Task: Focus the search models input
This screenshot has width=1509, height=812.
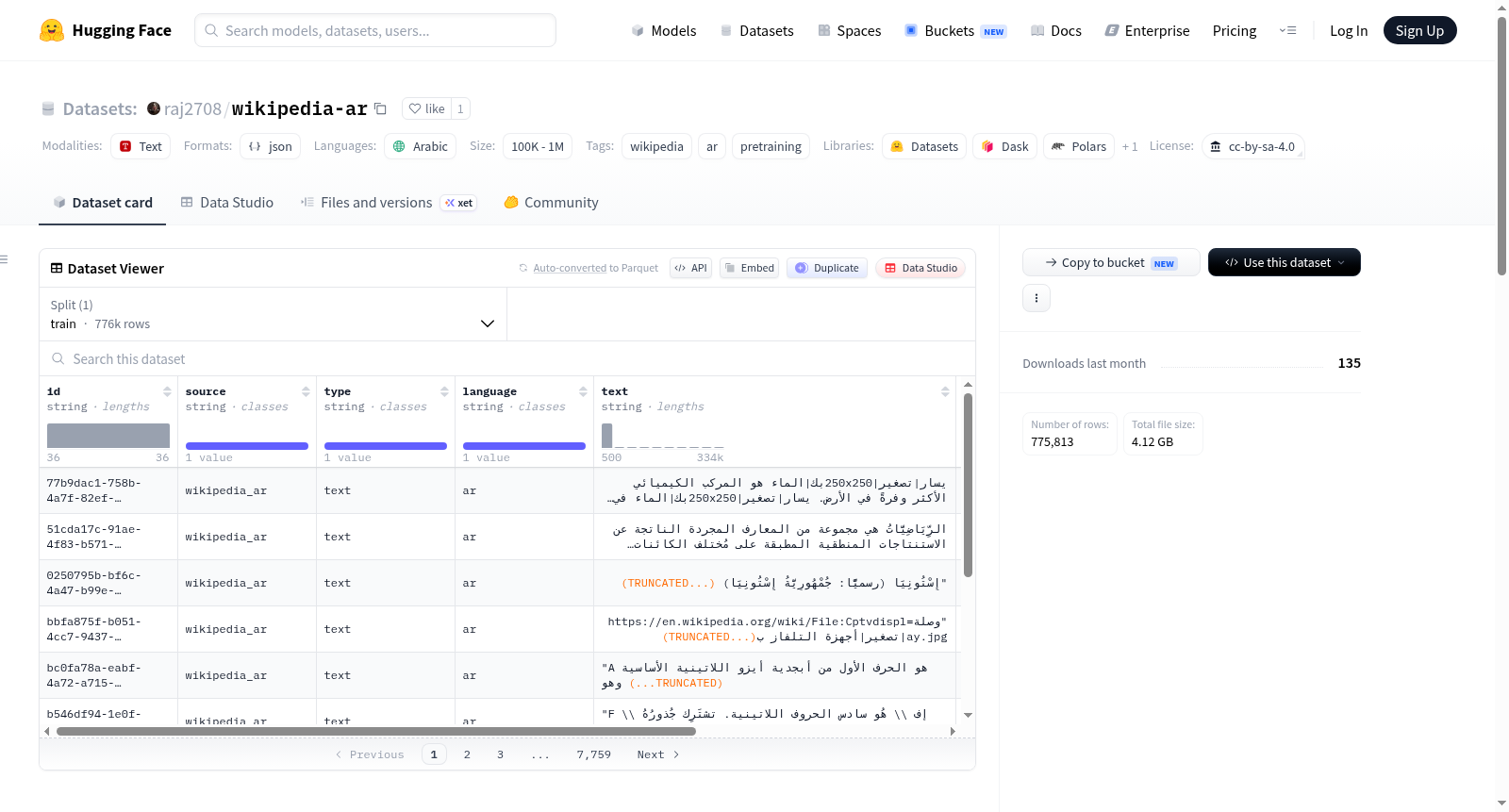Action: pos(375,30)
